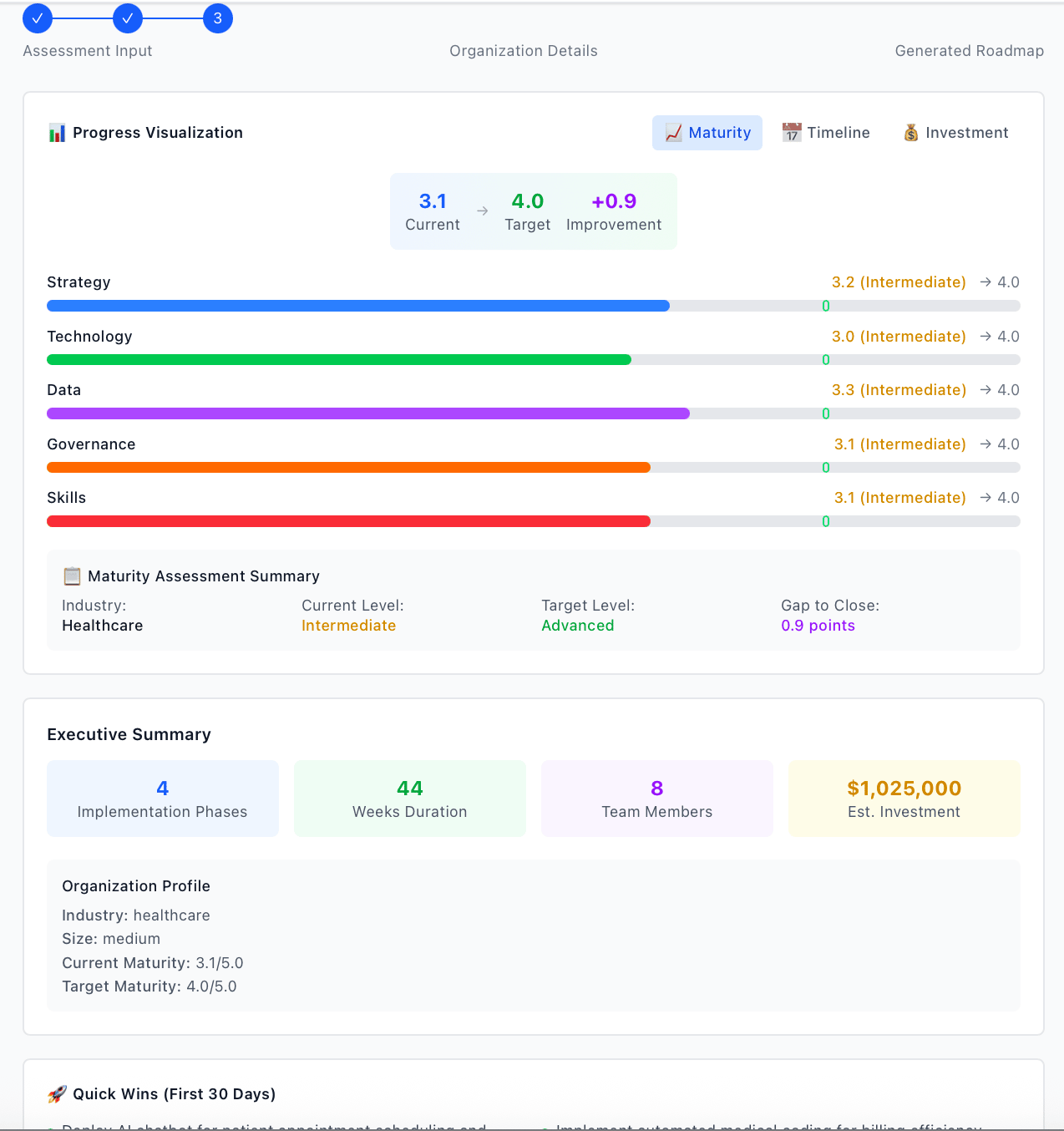Click the first completed step checkmark circle
The width and height of the screenshot is (1064, 1131).
[38, 18]
